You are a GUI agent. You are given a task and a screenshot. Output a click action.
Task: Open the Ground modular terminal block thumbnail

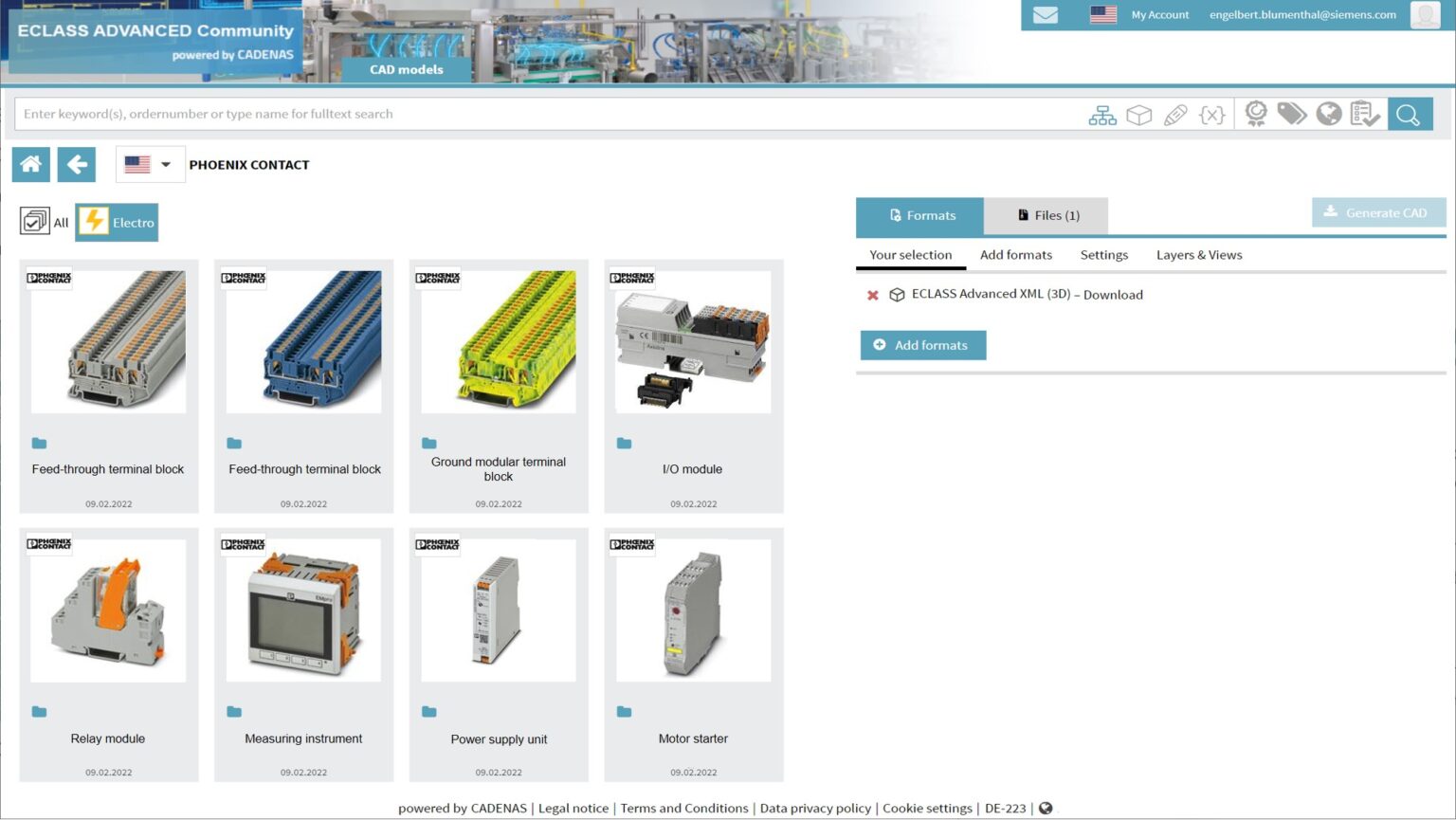(499, 342)
